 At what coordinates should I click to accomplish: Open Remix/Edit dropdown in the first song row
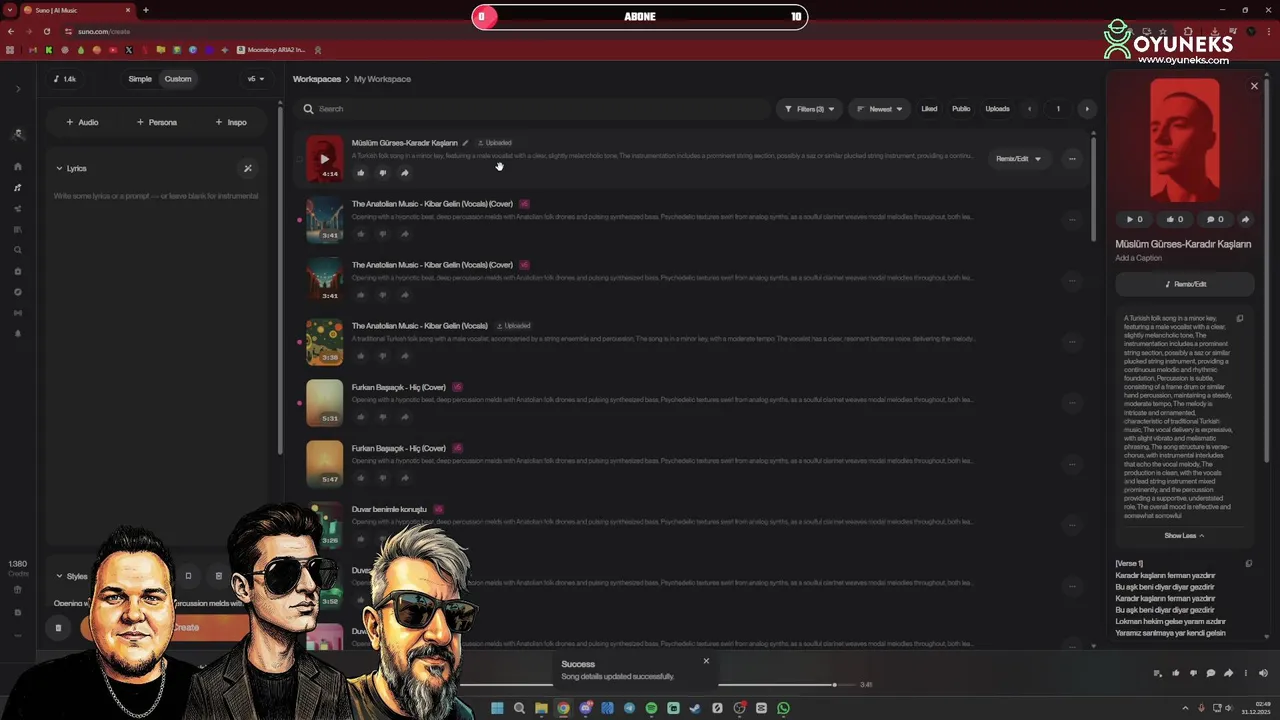[x=1018, y=159]
